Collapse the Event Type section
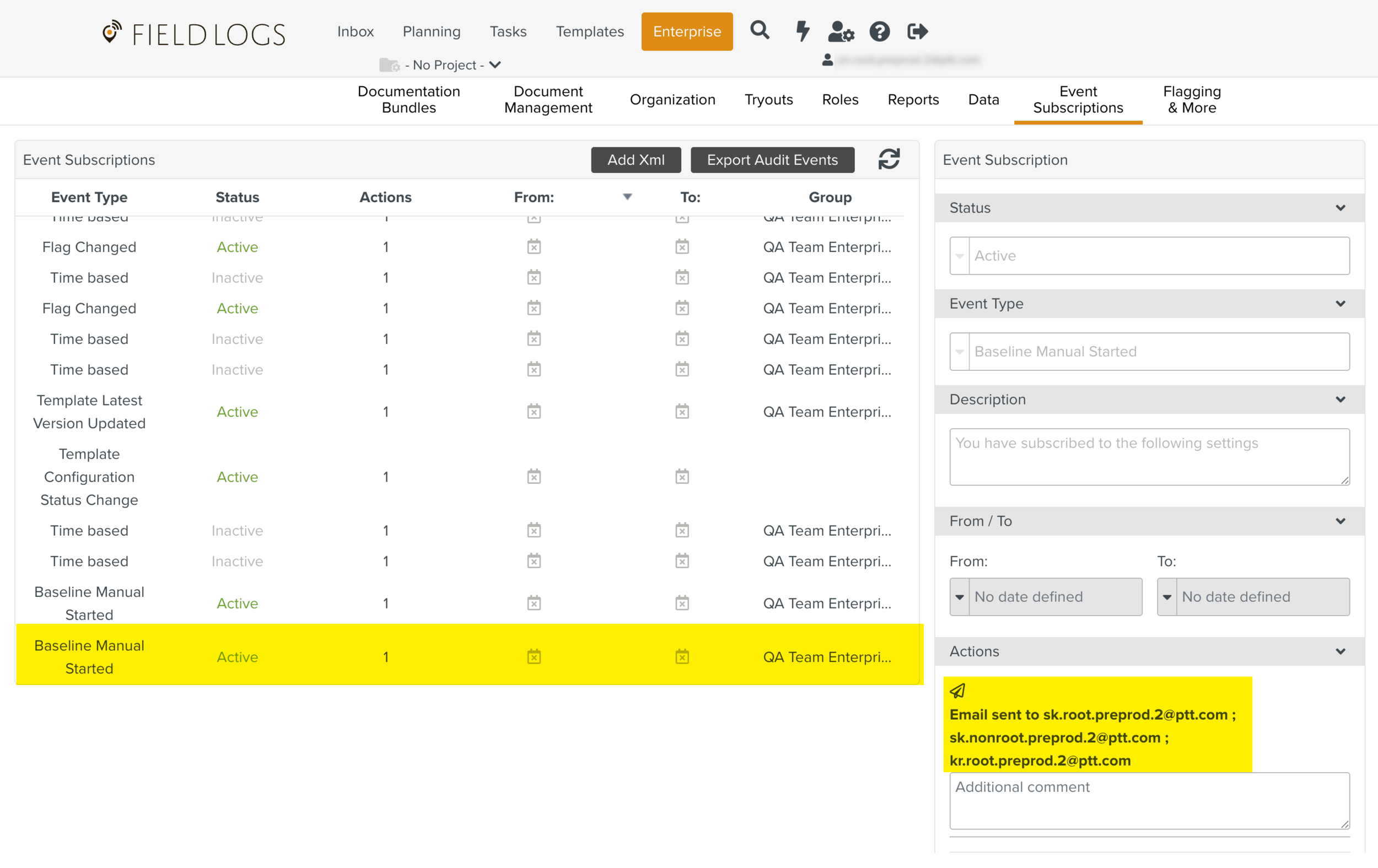Viewport: 1378px width, 868px height. click(x=1340, y=303)
